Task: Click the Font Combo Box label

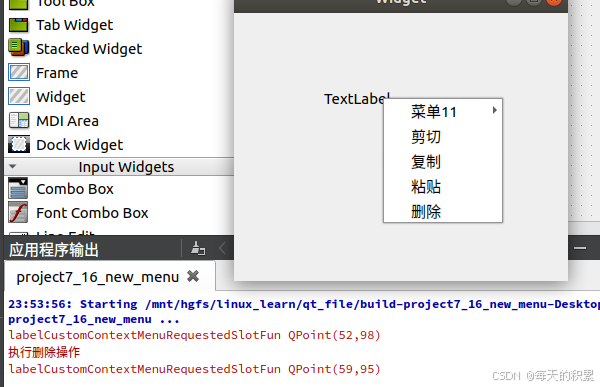Action: click(92, 213)
